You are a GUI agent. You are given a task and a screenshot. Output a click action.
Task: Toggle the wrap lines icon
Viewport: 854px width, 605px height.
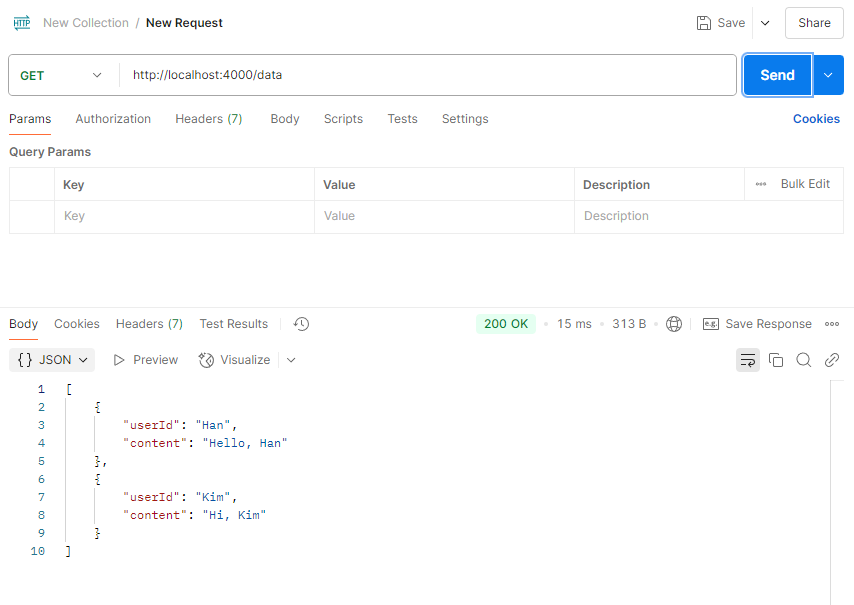click(x=748, y=360)
